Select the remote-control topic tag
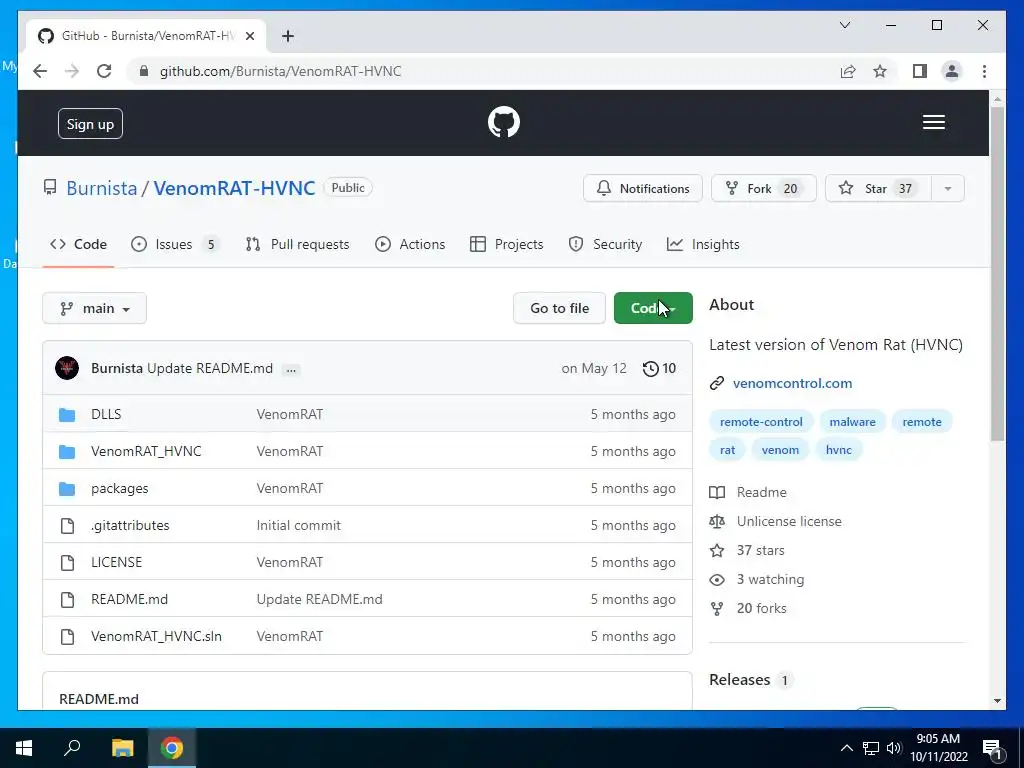Screen dimensions: 1024x768 [x=761, y=422]
